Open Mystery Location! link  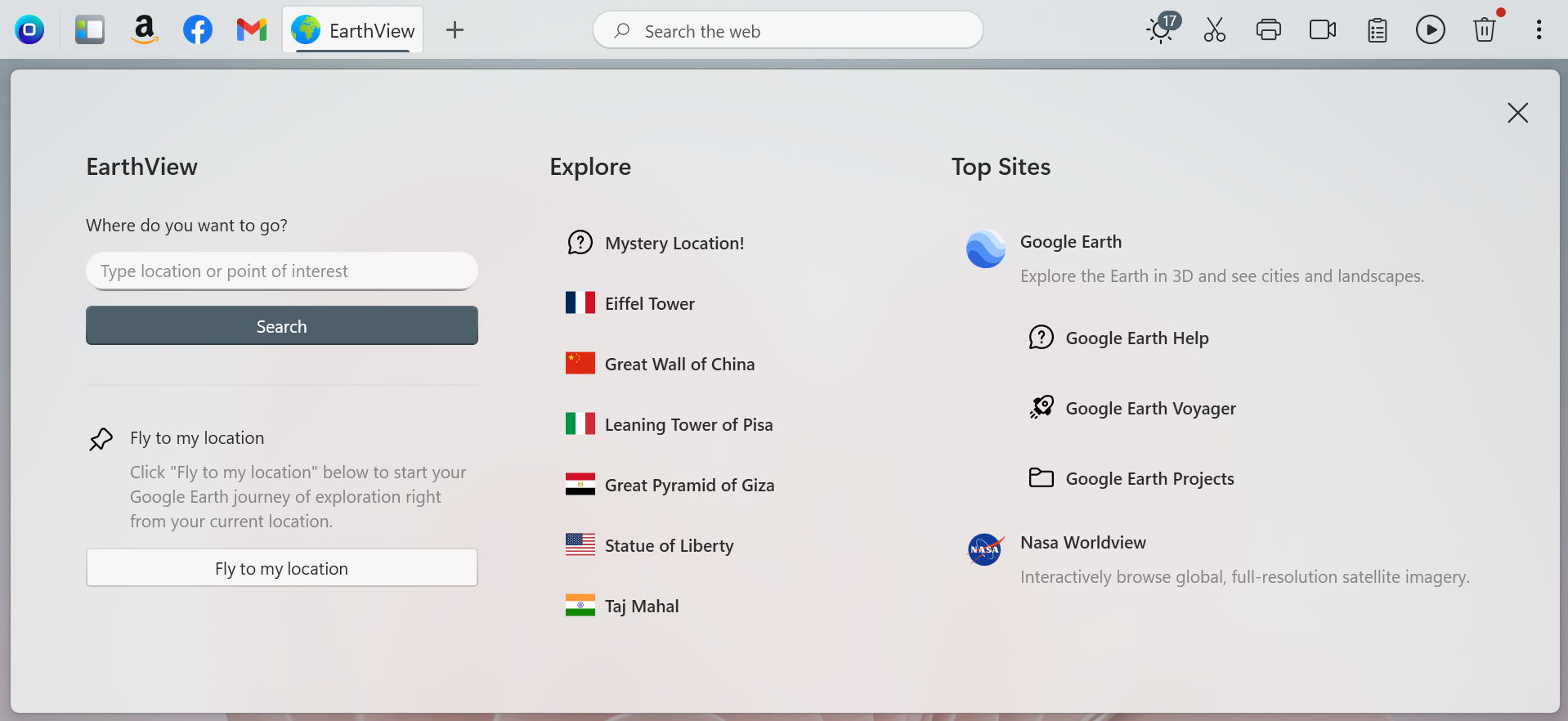pos(674,244)
